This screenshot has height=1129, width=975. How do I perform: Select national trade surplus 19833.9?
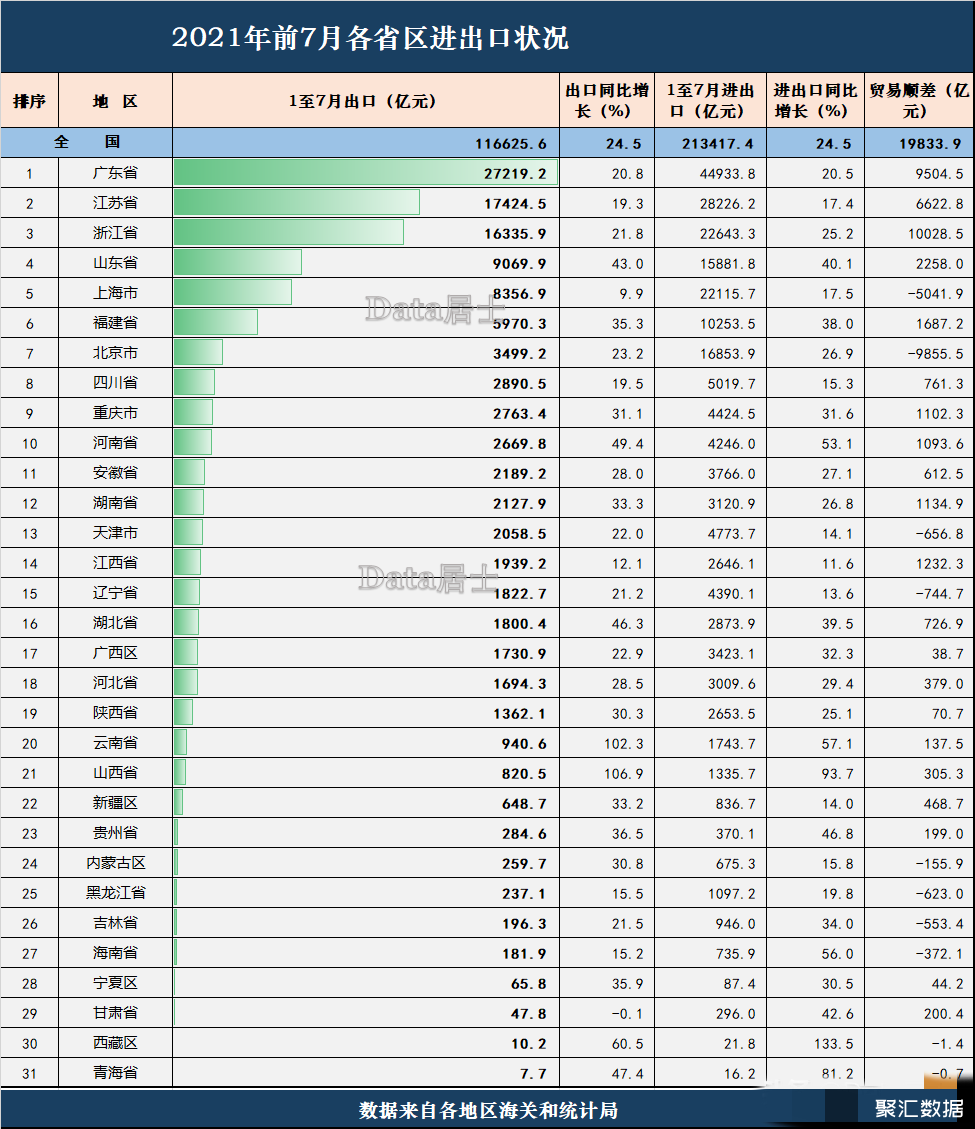point(930,144)
